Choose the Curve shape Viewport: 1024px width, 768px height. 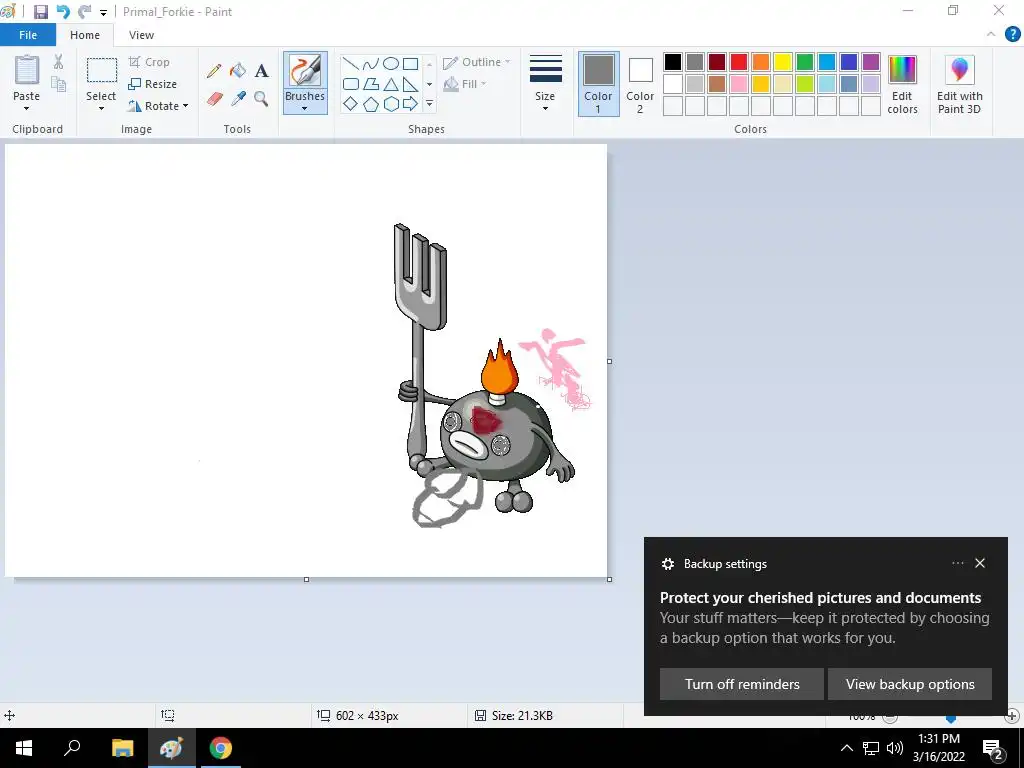371,63
